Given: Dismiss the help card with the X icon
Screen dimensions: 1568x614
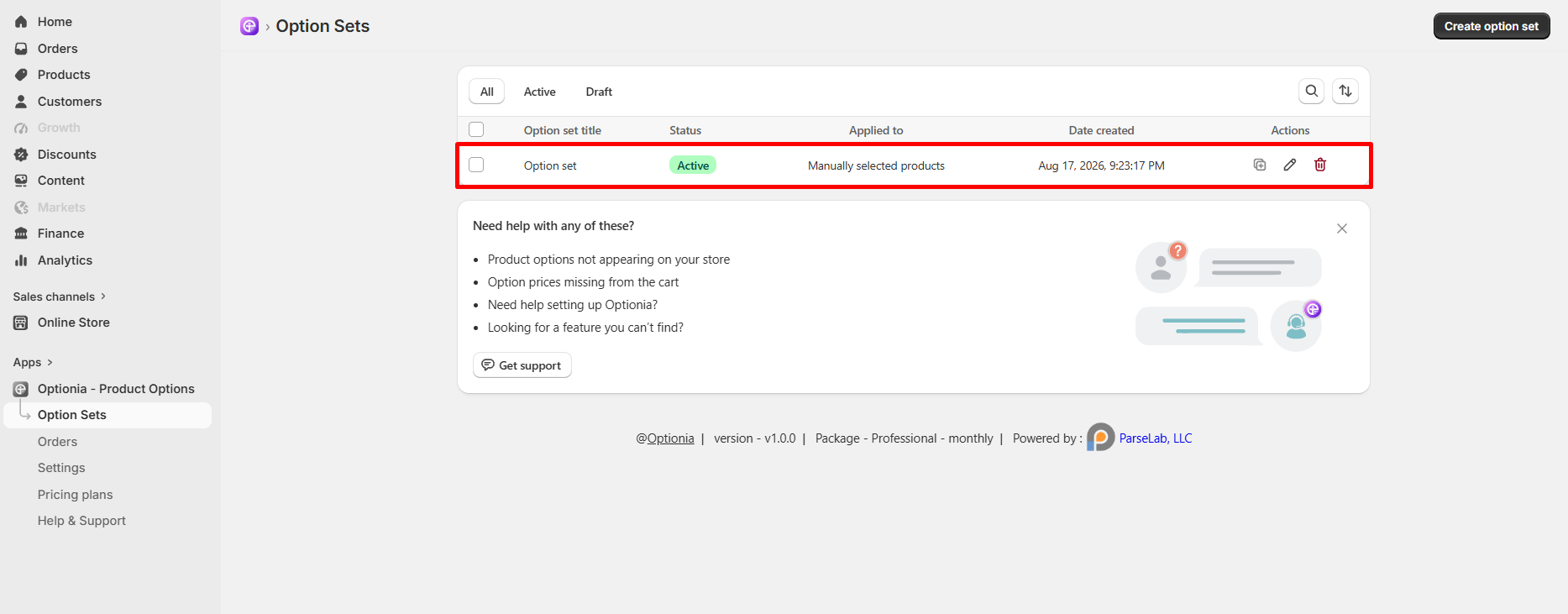Looking at the screenshot, I should pyautogui.click(x=1342, y=228).
